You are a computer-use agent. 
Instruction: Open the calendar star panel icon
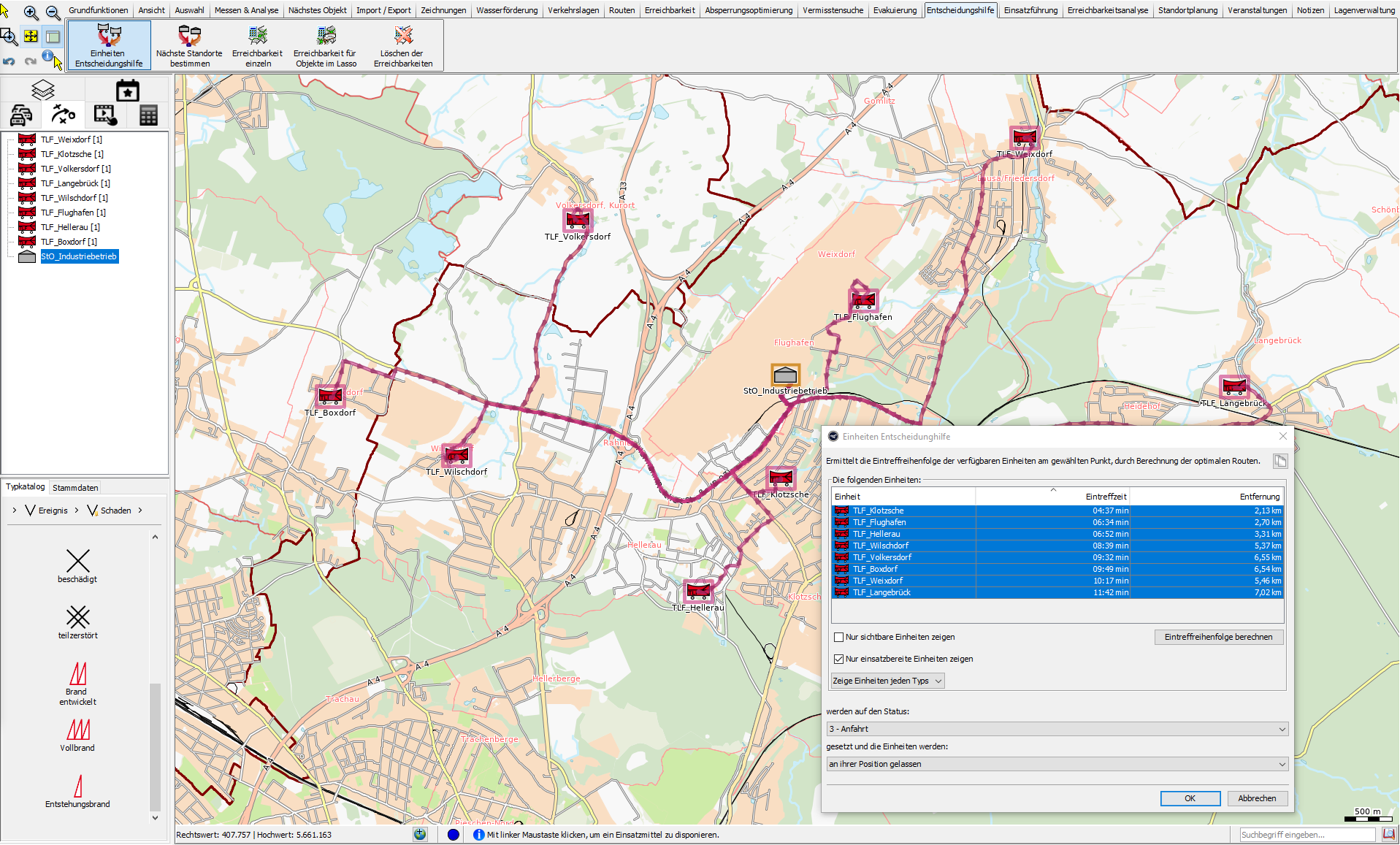128,91
